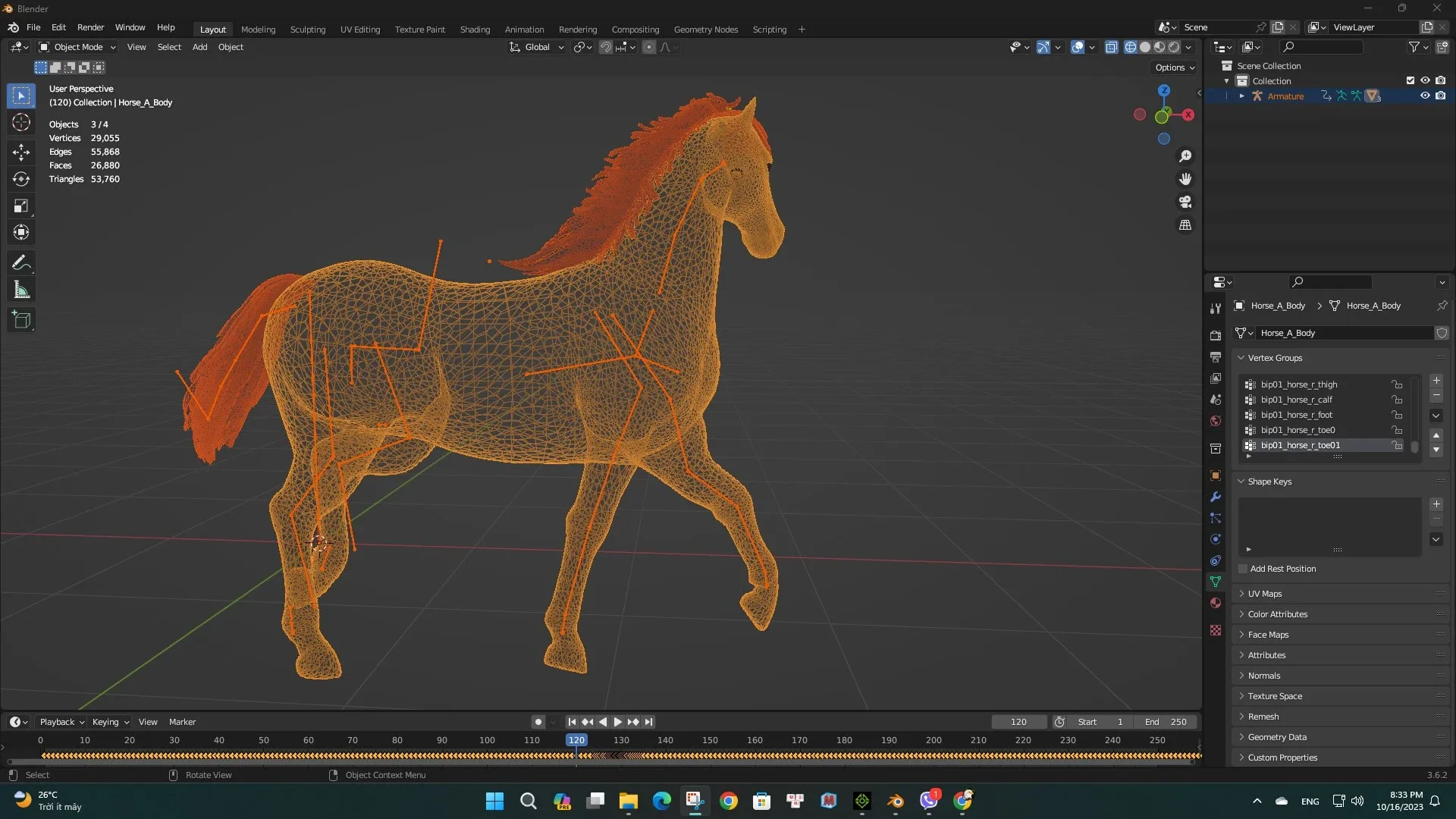Open Blender from the Windows taskbar
Screen dimensions: 1456x819
point(896,801)
